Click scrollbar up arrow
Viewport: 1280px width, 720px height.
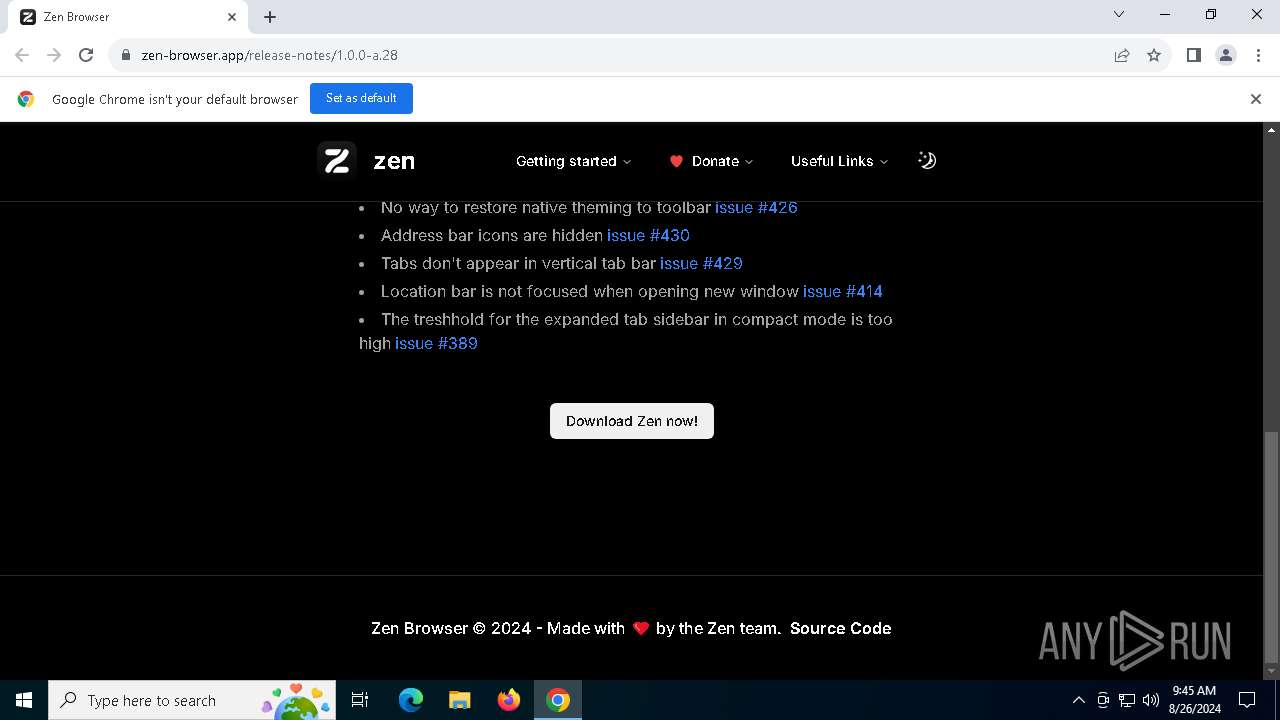(x=1271, y=130)
